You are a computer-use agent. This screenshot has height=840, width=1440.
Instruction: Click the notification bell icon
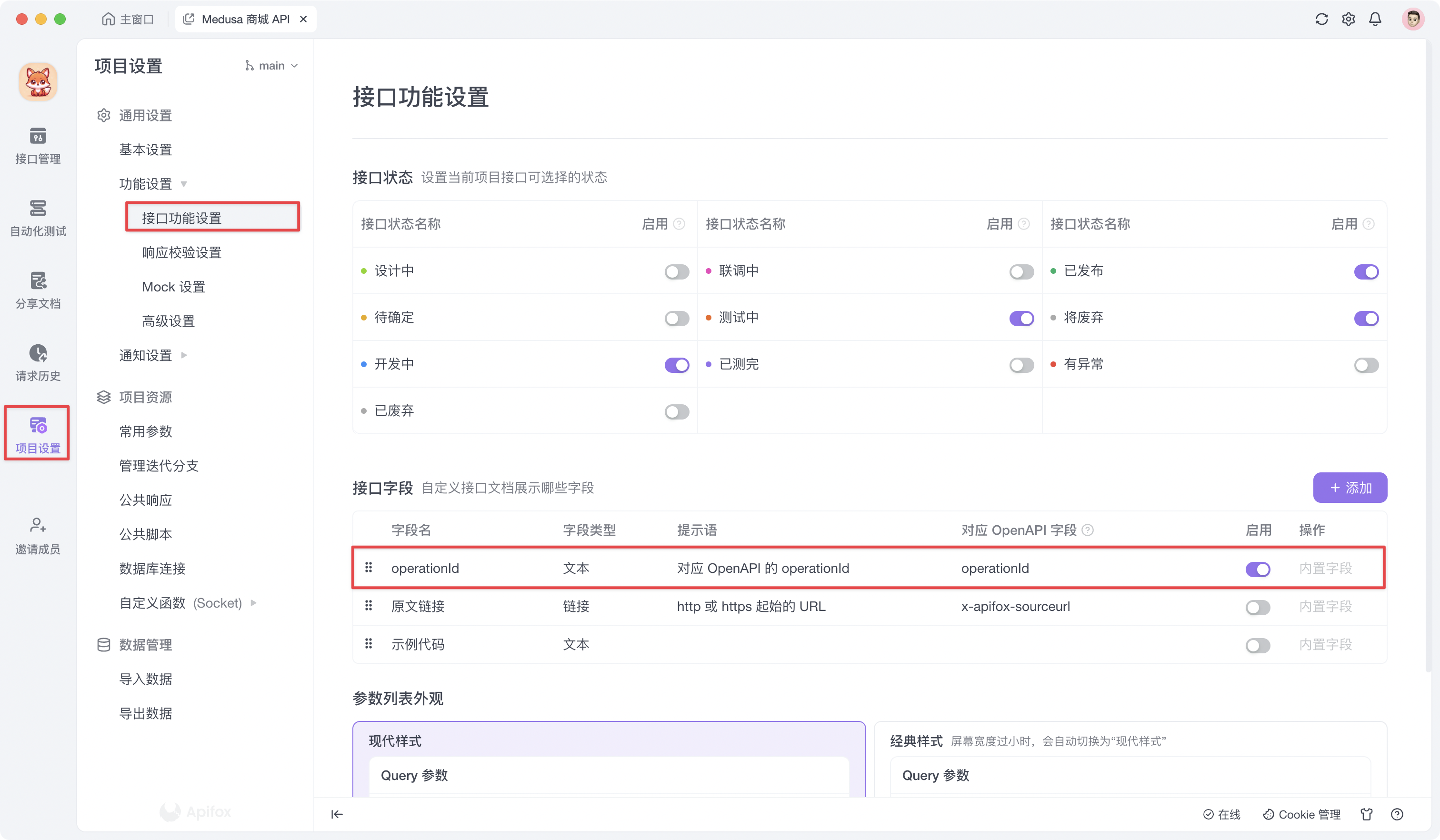tap(1375, 19)
